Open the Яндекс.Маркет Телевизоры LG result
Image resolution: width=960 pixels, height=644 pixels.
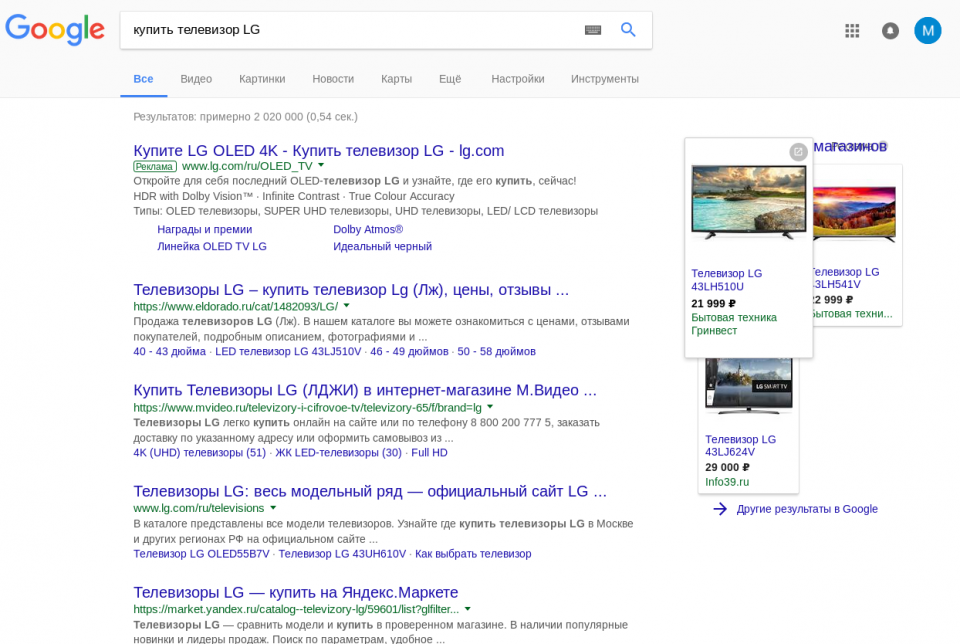[x=296, y=592]
